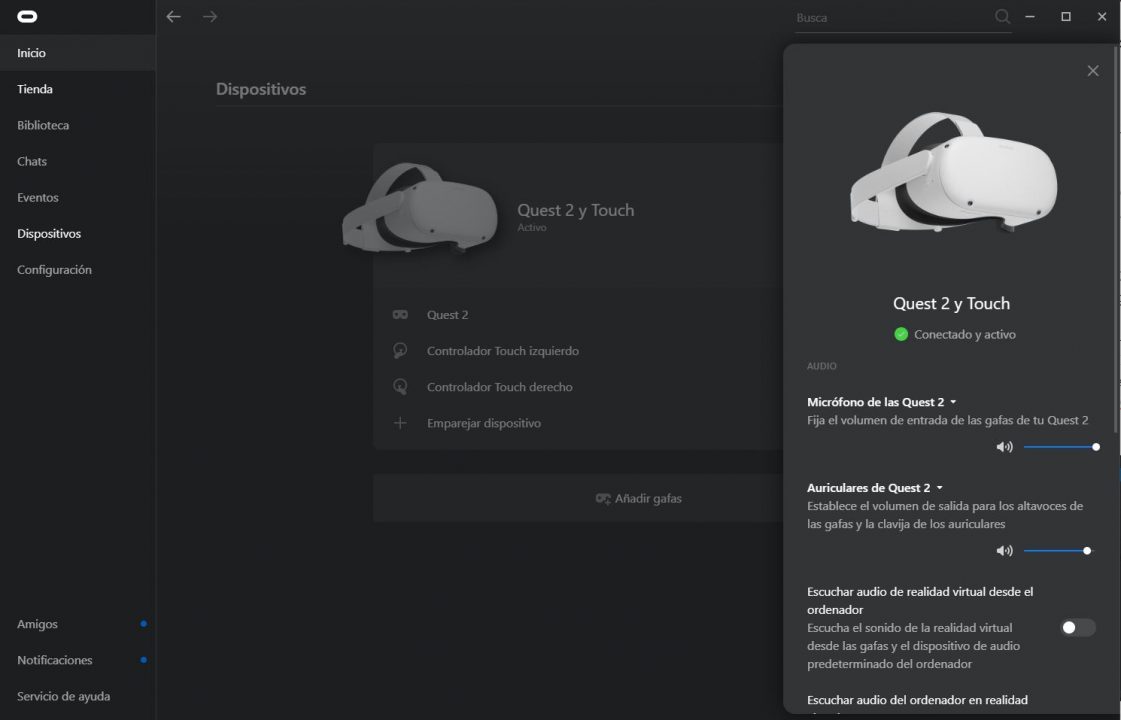Screen dimensions: 1121x720
Task: Click the back navigation arrow
Action: pyautogui.click(x=173, y=17)
